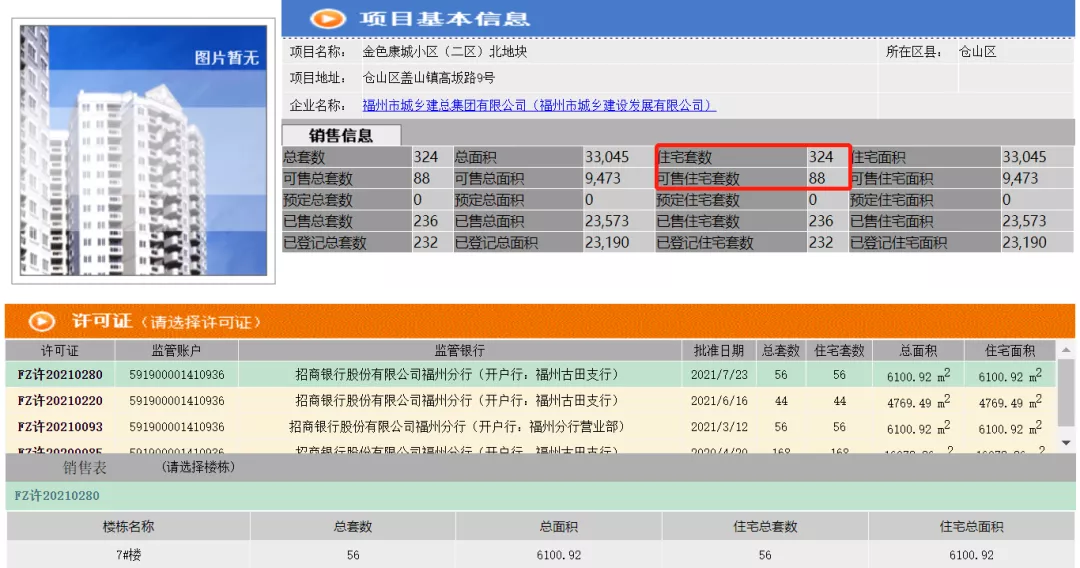
Task: Click the play icon beside 许可证 header
Action: 41,322
